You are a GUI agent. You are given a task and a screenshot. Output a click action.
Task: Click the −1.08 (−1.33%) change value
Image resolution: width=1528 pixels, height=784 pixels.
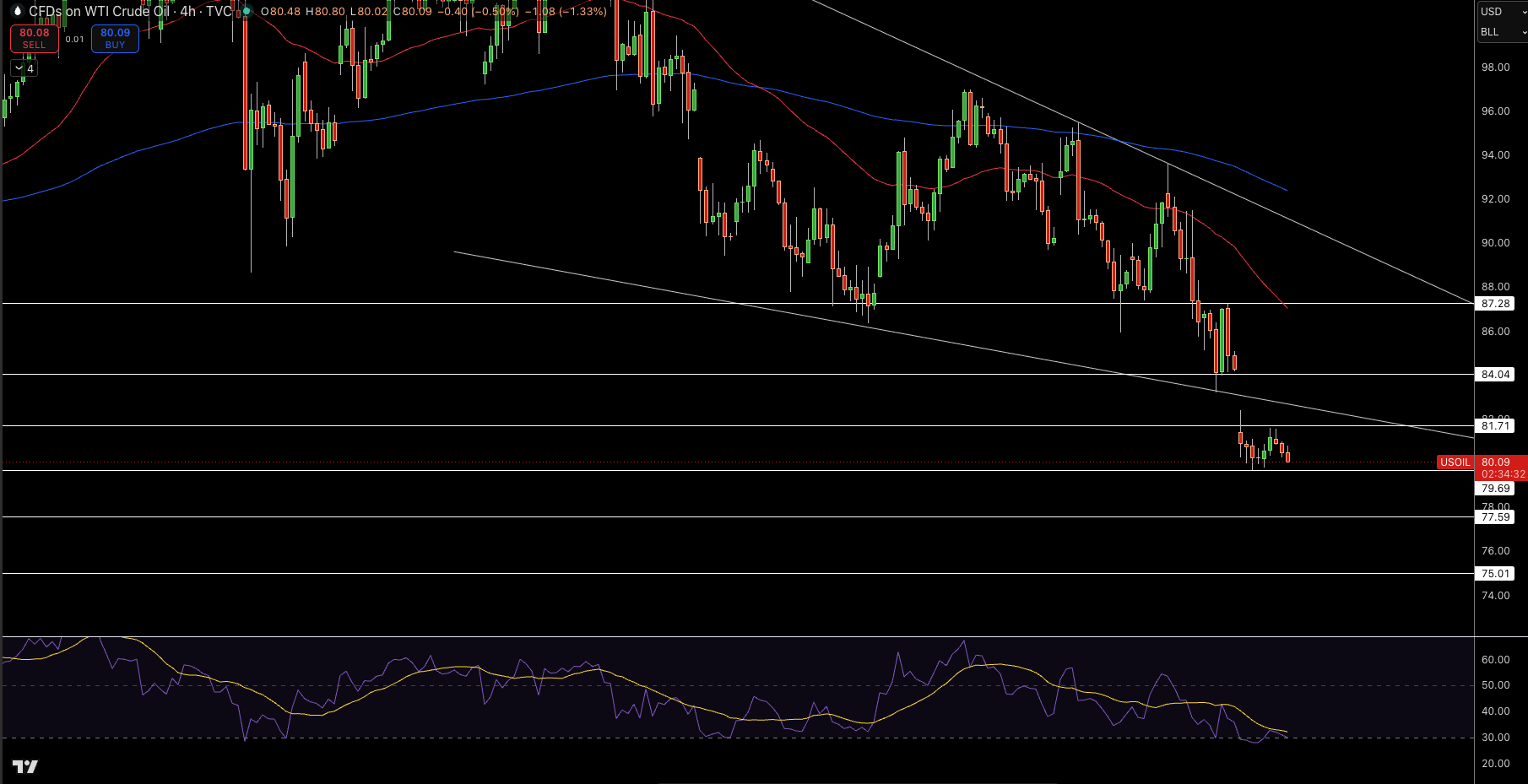click(566, 12)
